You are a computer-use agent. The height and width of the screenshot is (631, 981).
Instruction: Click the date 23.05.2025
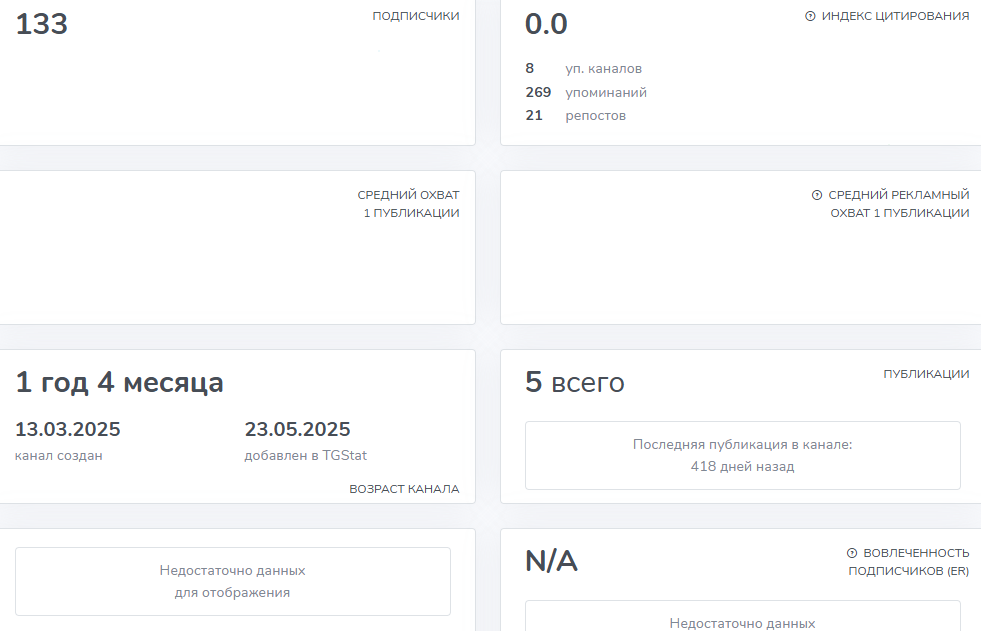click(297, 429)
